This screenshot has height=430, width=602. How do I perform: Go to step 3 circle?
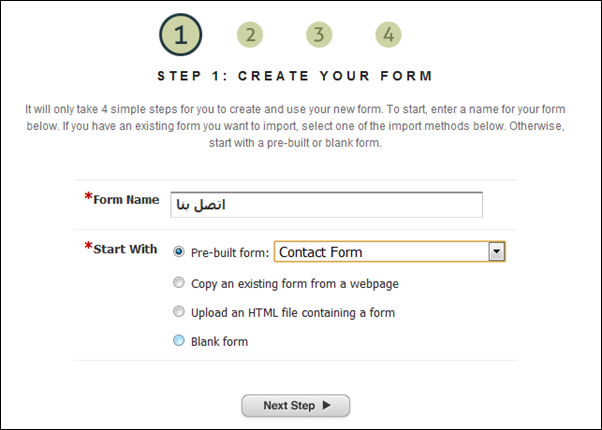318,36
